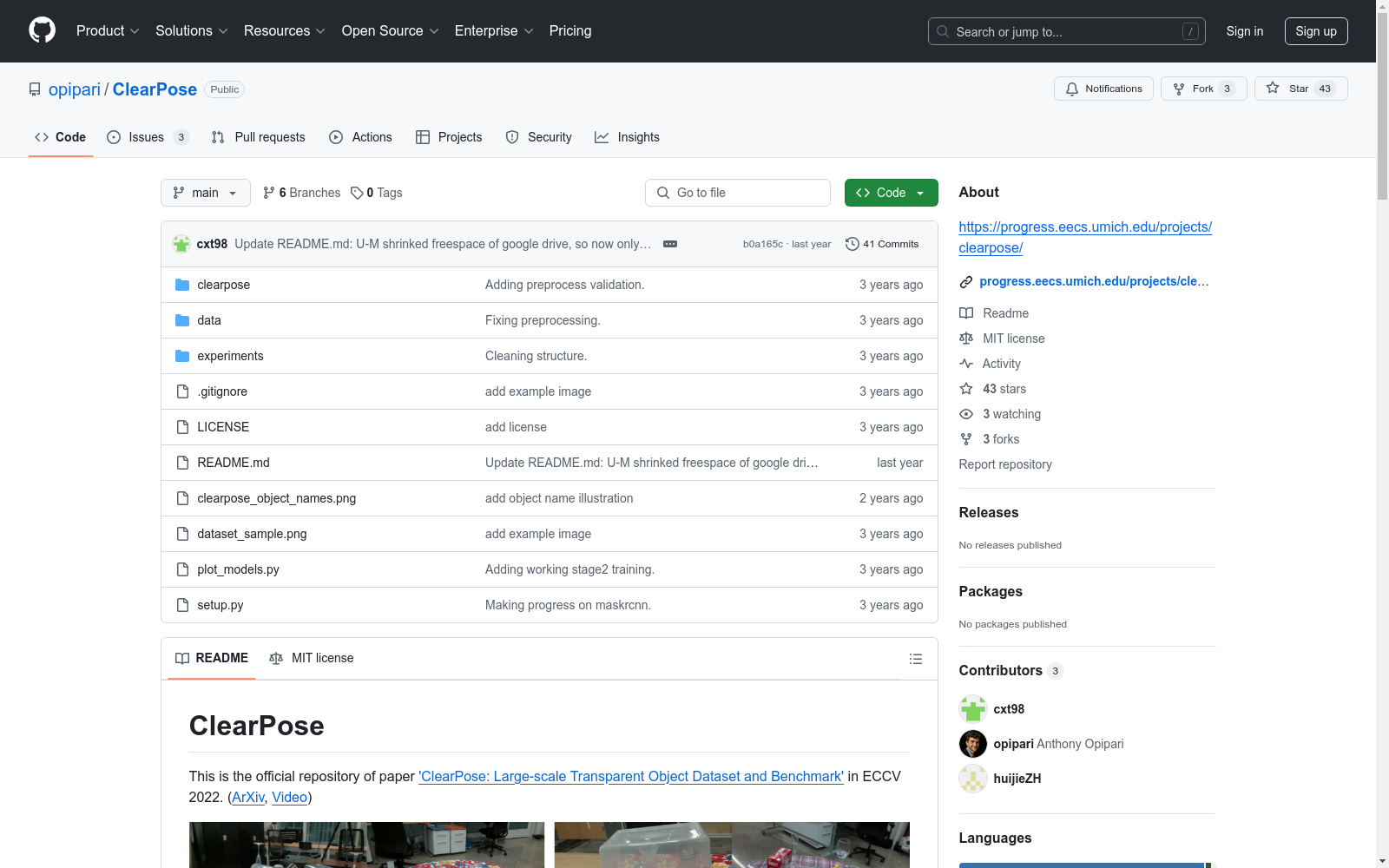Image resolution: width=1389 pixels, height=868 pixels.
Task: Click the commits history clock icon
Action: tap(852, 244)
